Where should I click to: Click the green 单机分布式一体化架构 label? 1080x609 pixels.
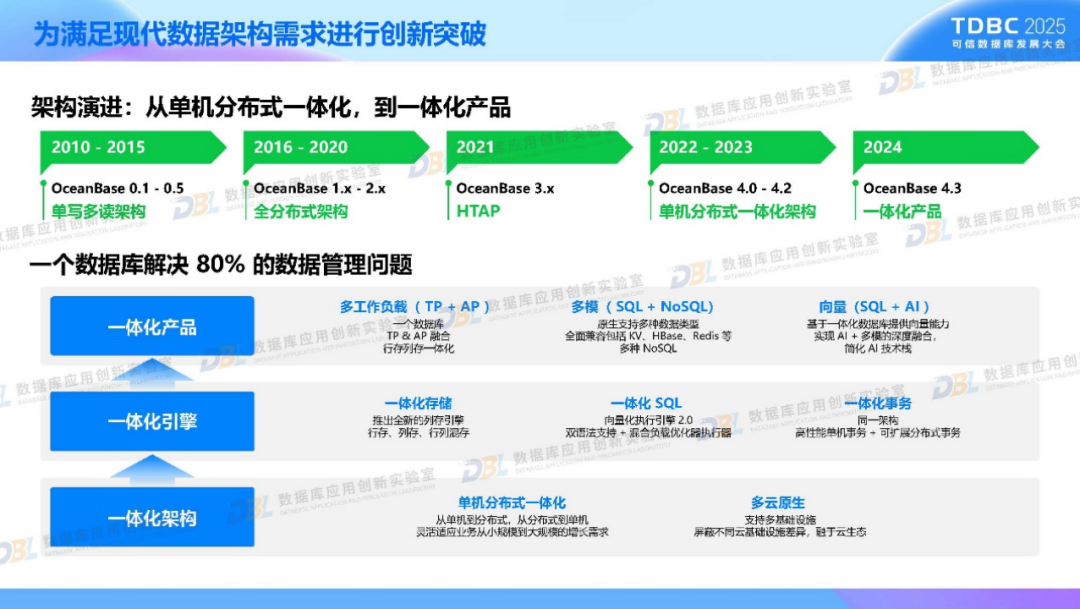click(x=737, y=211)
